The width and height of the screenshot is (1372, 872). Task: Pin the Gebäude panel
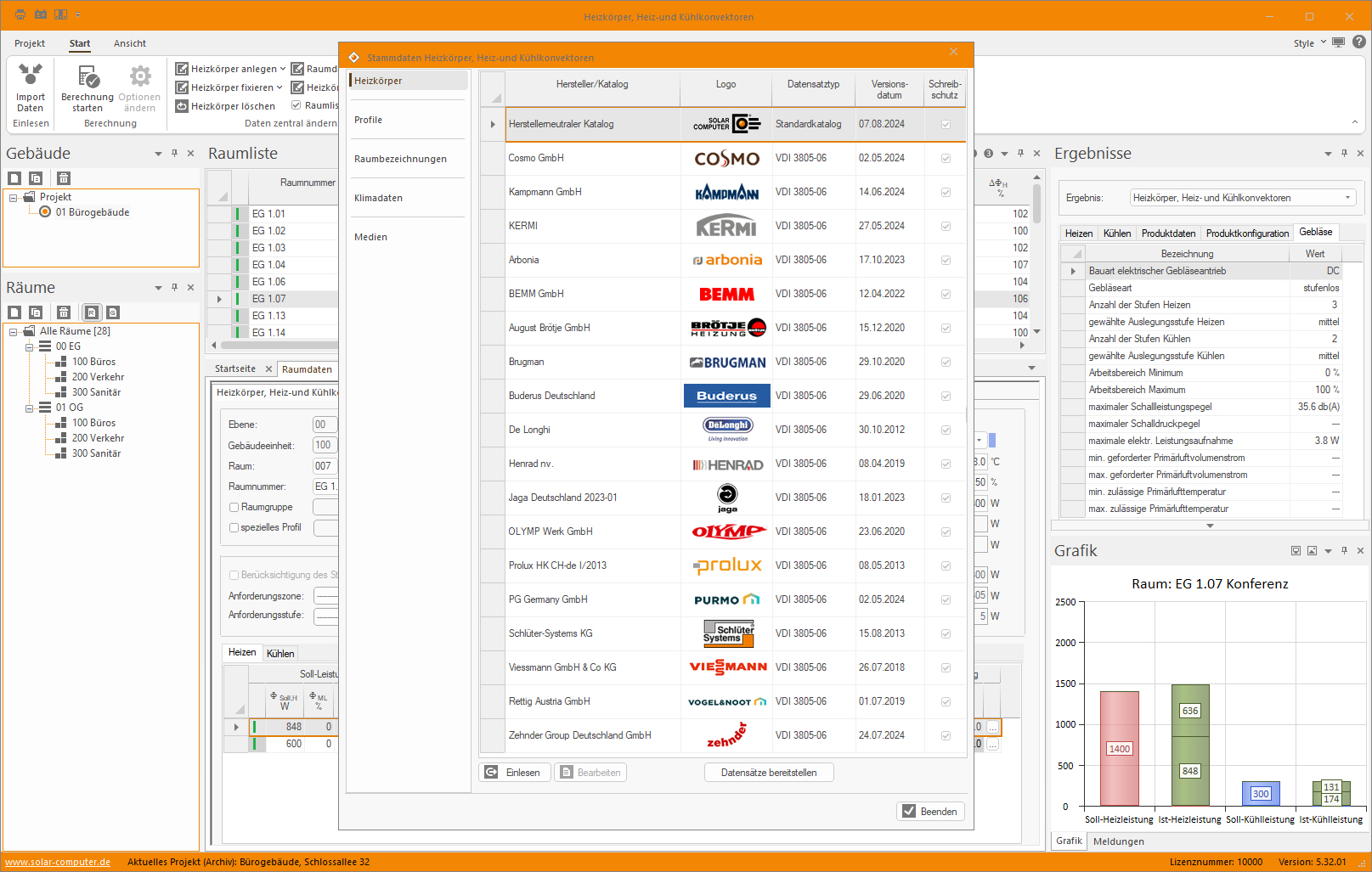tap(174, 154)
